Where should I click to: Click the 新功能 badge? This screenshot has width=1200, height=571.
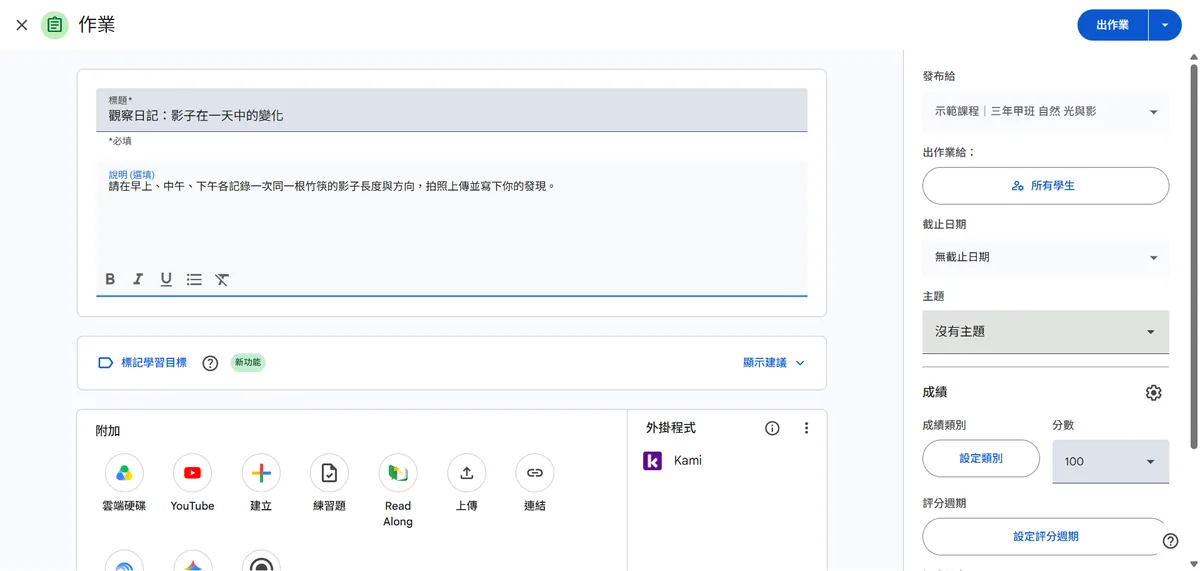click(247, 363)
